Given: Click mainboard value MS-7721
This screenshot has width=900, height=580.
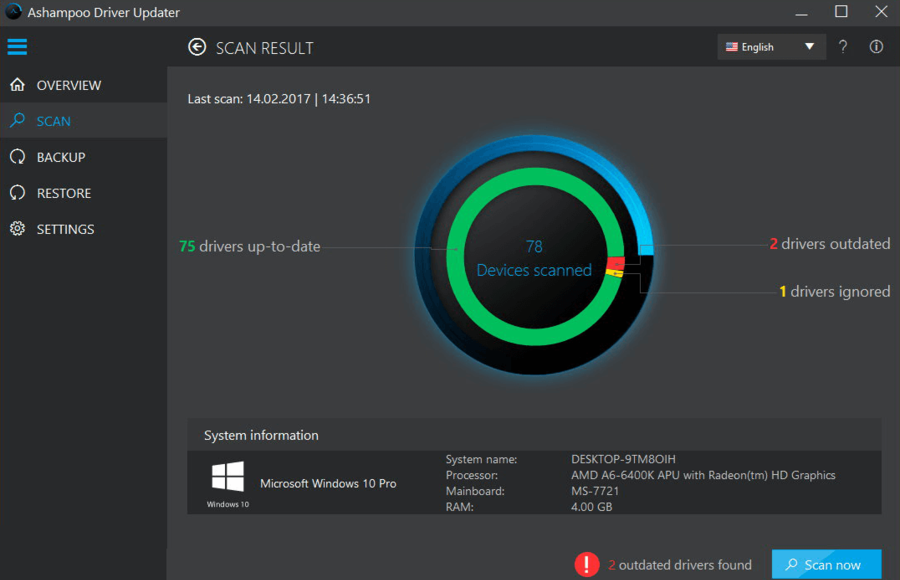Looking at the screenshot, I should 595,491.
